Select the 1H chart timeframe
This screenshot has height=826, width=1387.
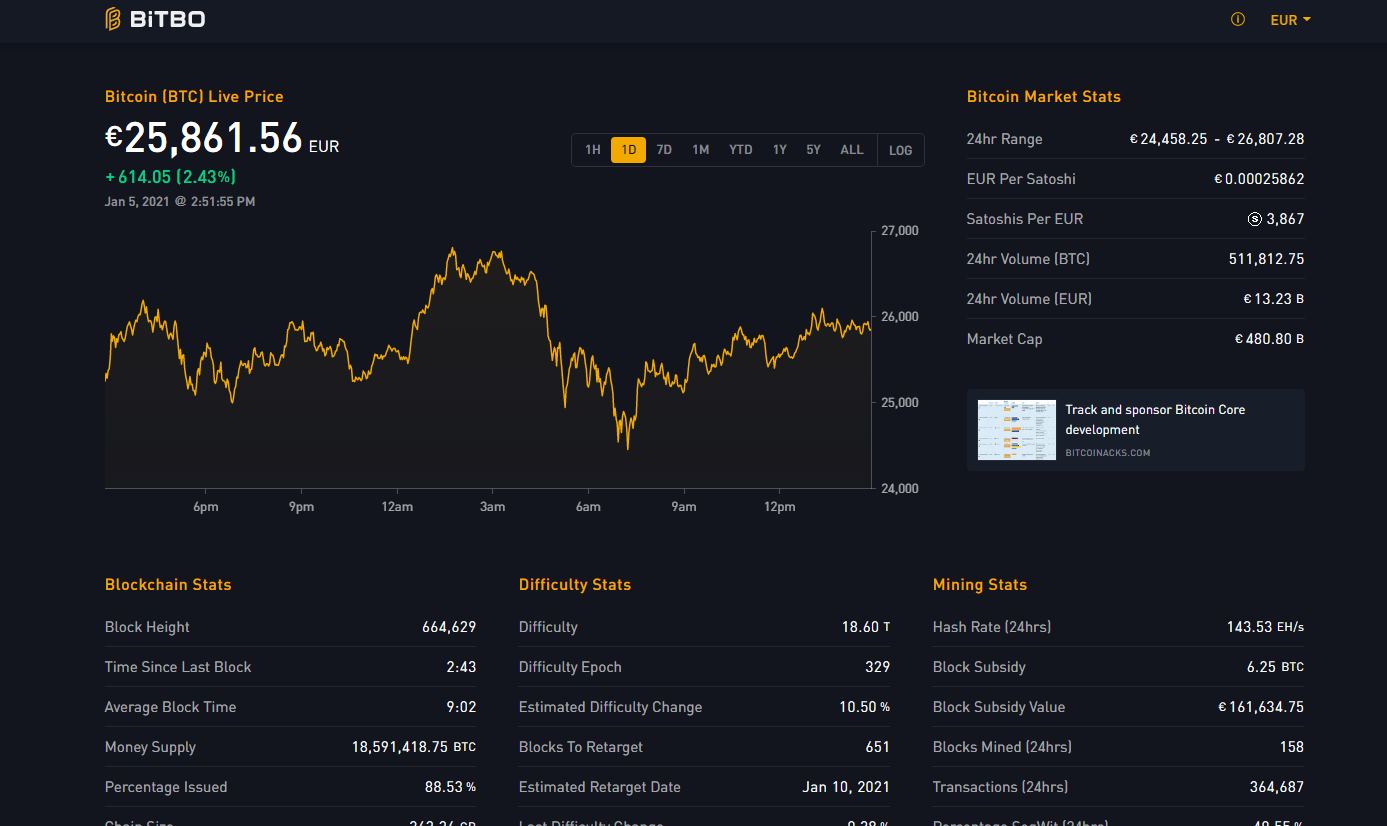[x=593, y=150]
